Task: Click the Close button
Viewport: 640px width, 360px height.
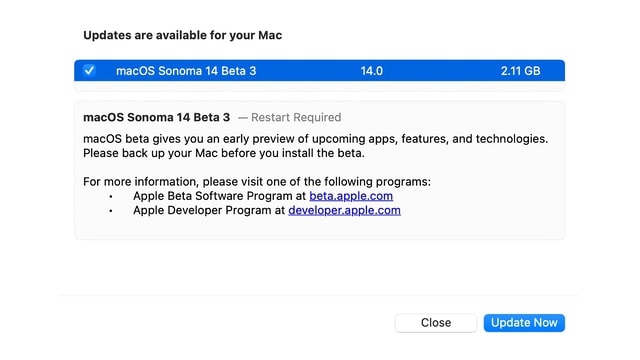Action: click(x=436, y=323)
